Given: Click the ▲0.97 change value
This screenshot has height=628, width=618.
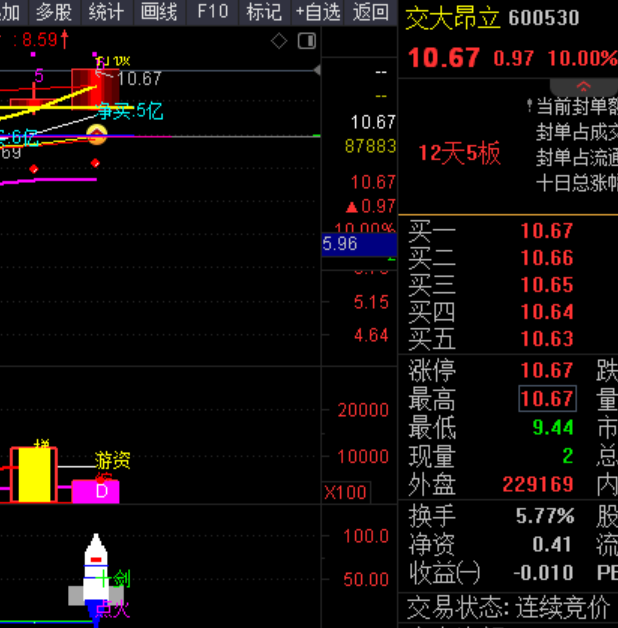Looking at the screenshot, I should coord(370,206).
